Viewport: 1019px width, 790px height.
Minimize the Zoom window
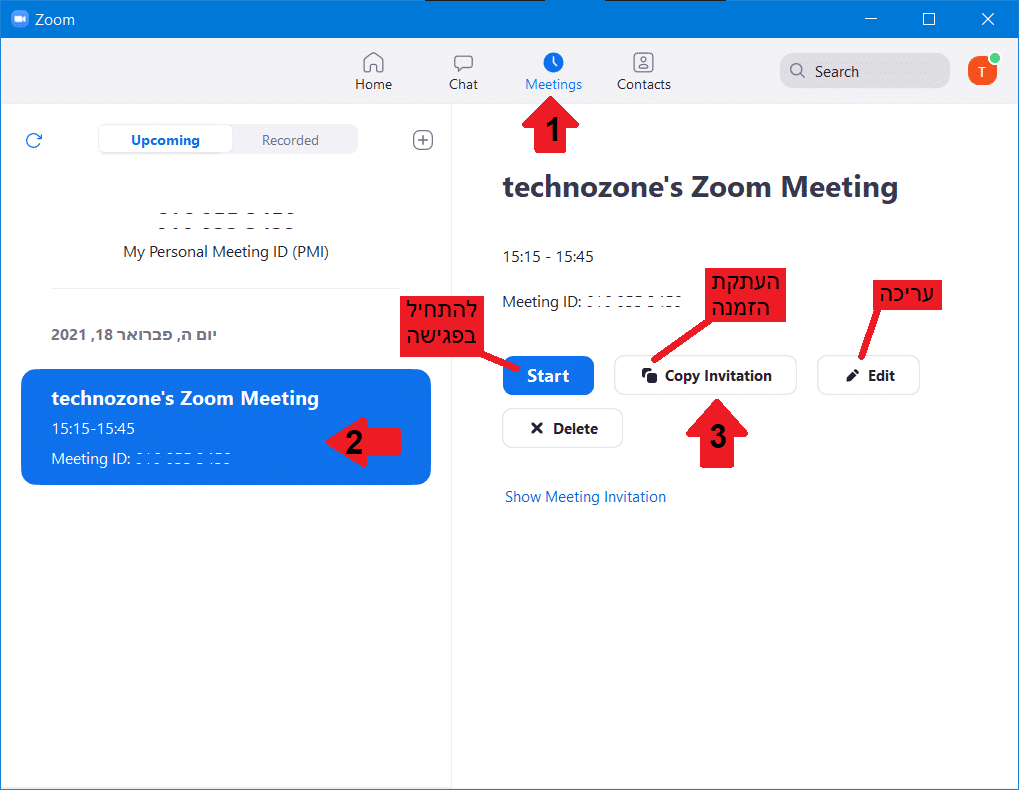tap(871, 19)
